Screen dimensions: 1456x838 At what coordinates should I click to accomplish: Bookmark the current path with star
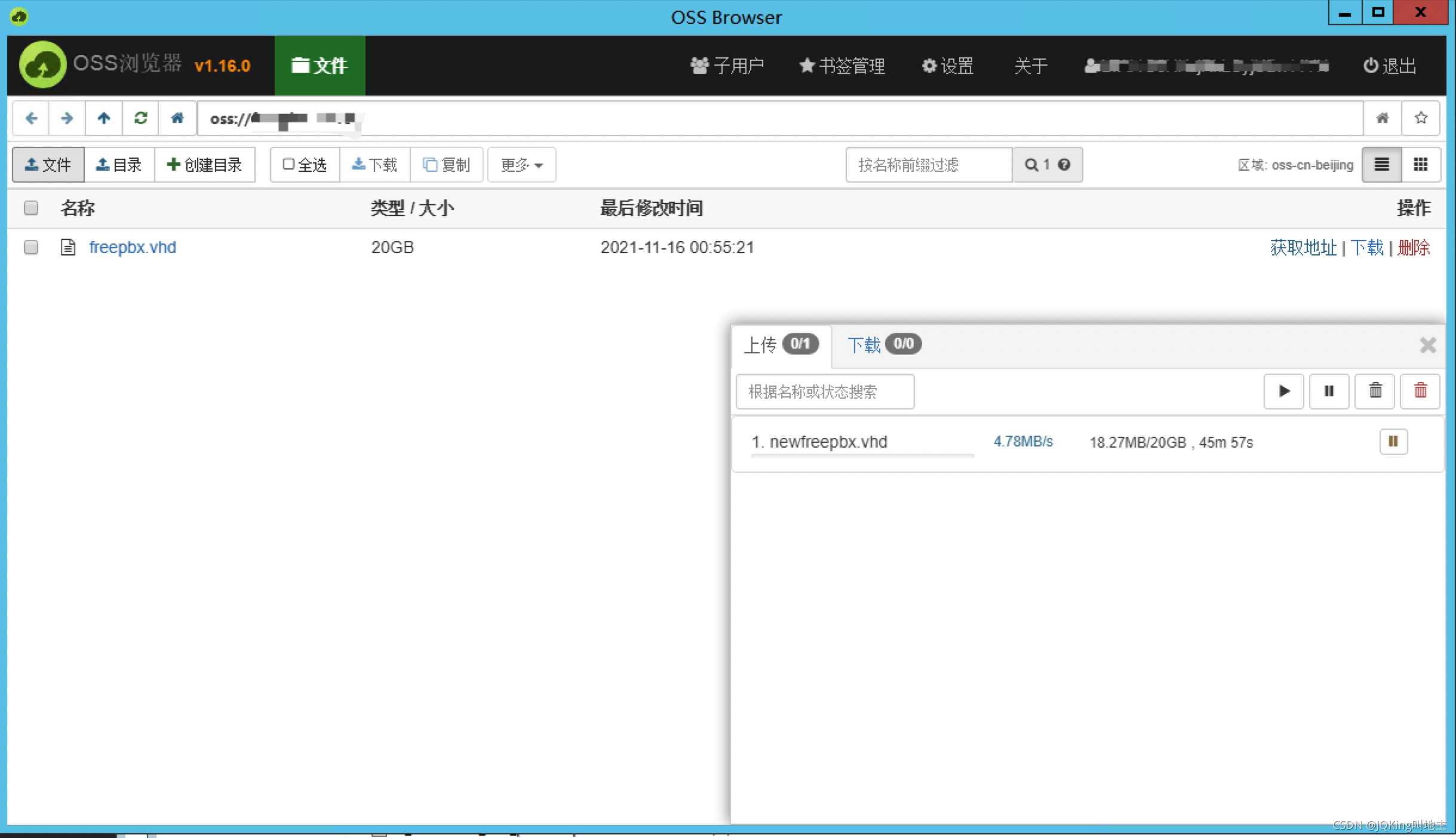[x=1421, y=118]
